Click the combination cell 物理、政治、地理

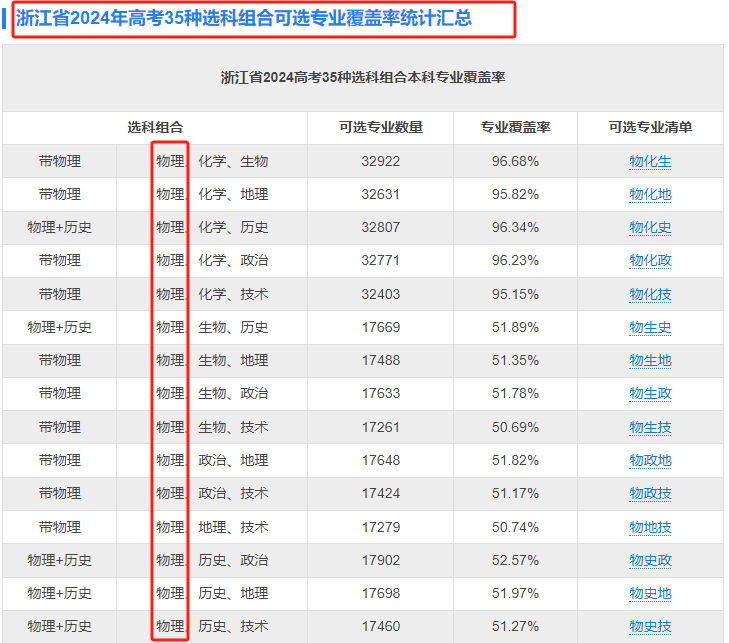(x=212, y=460)
